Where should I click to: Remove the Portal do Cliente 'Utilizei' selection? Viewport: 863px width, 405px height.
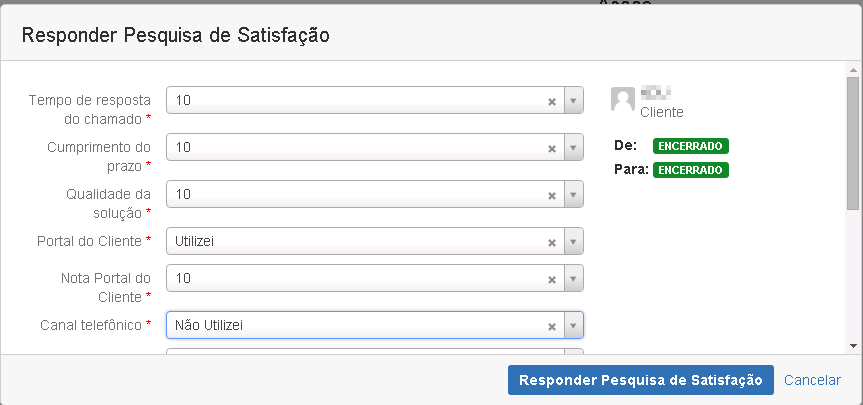coord(551,242)
